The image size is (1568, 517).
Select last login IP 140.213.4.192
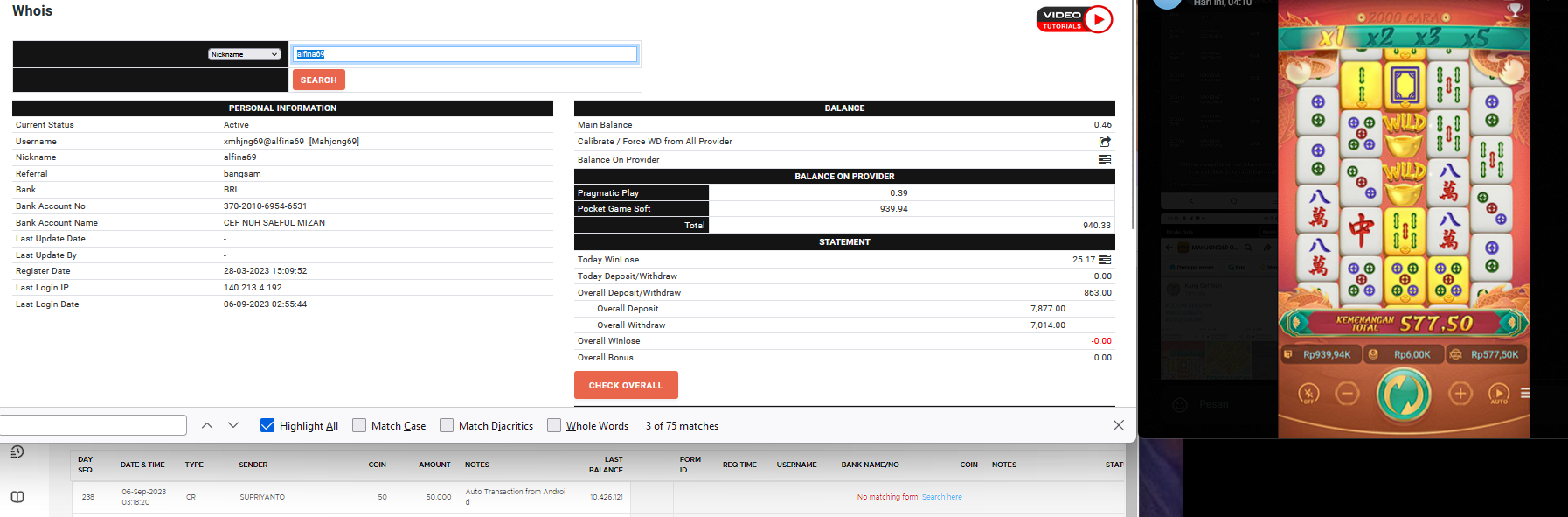pos(253,288)
